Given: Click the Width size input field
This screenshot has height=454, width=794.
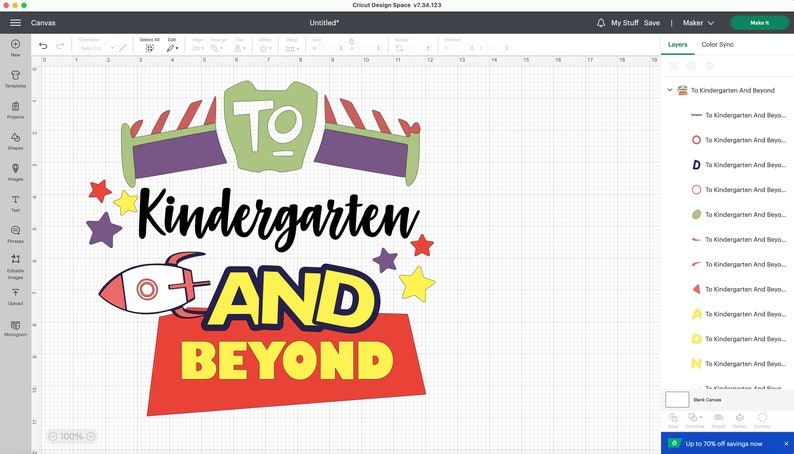Looking at the screenshot, I should (x=330, y=48).
